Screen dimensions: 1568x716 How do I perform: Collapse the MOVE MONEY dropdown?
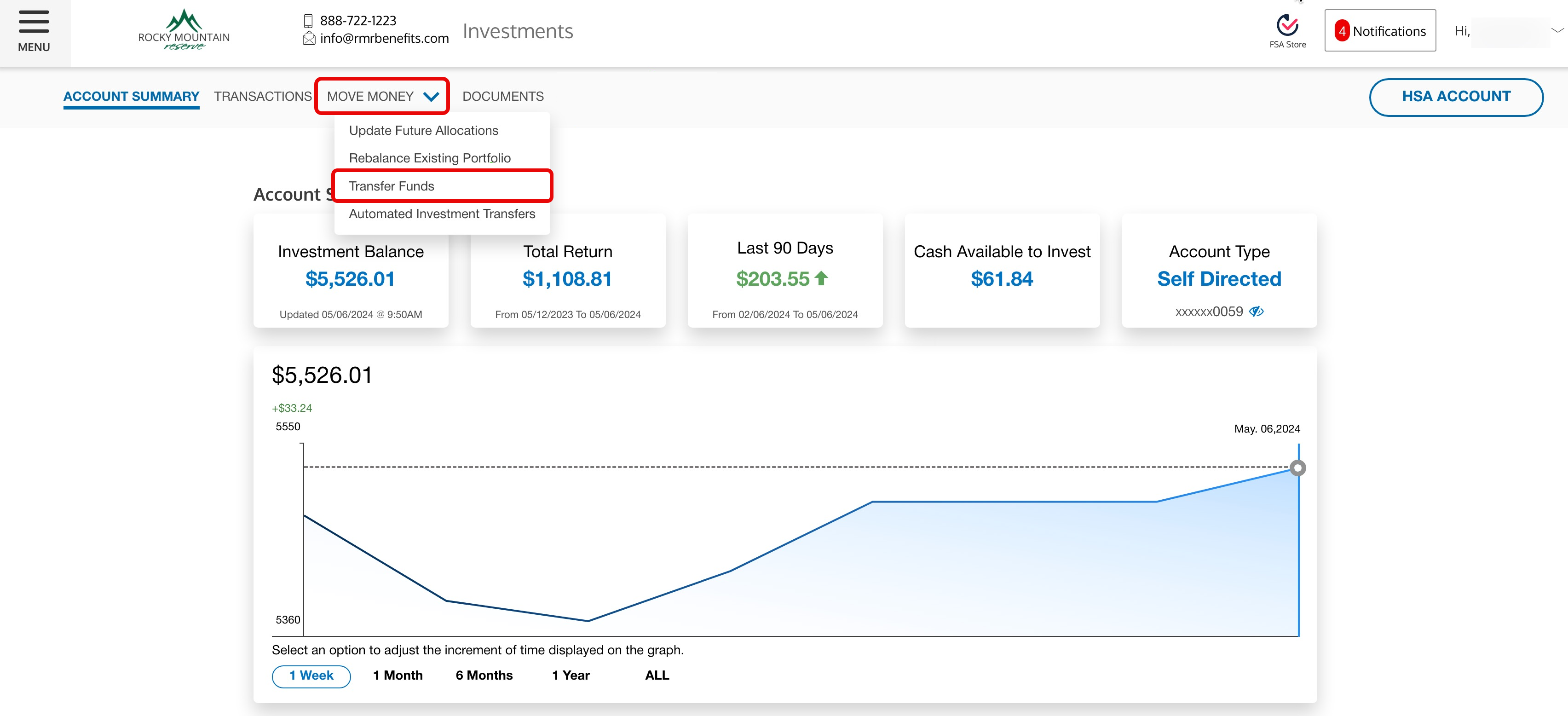[382, 96]
